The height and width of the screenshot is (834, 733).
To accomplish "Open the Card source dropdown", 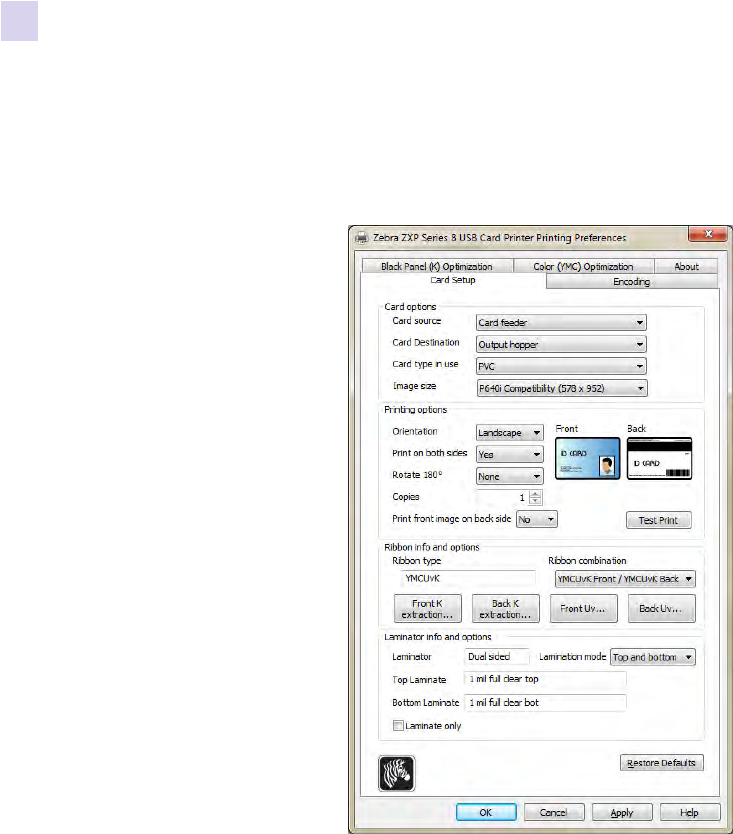I will (561, 322).
